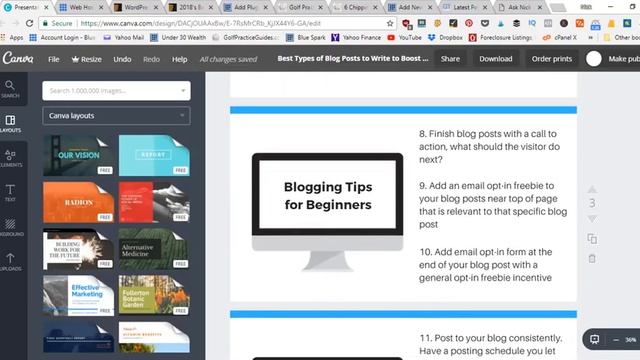Open the Search panel in Canva sidebar
The height and width of the screenshot is (360, 640).
(x=10, y=89)
